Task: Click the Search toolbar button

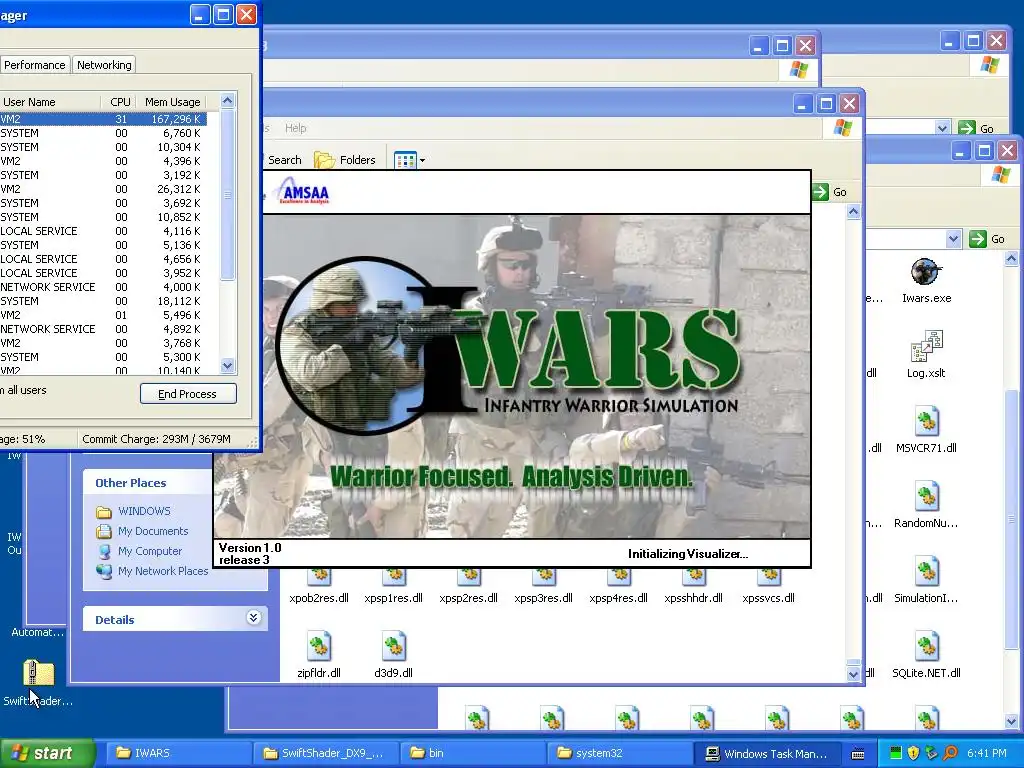Action: (285, 160)
